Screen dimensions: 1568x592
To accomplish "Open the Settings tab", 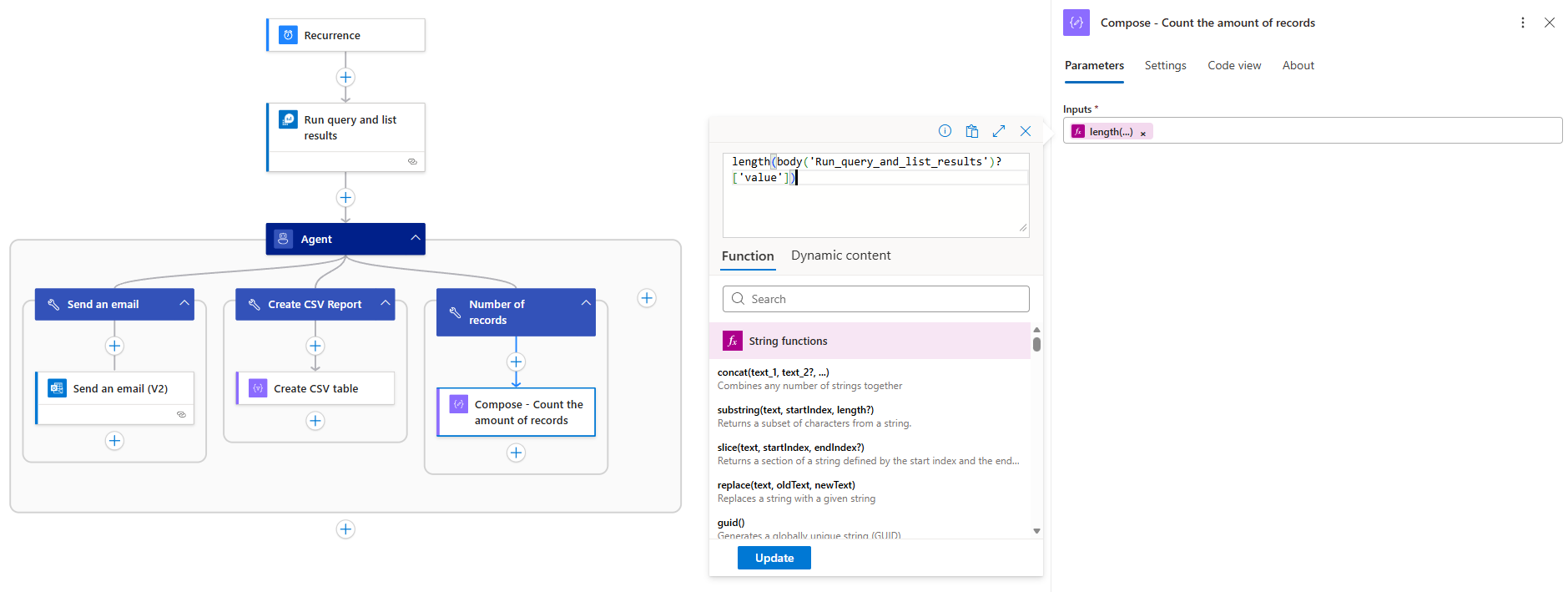I will [x=1165, y=65].
